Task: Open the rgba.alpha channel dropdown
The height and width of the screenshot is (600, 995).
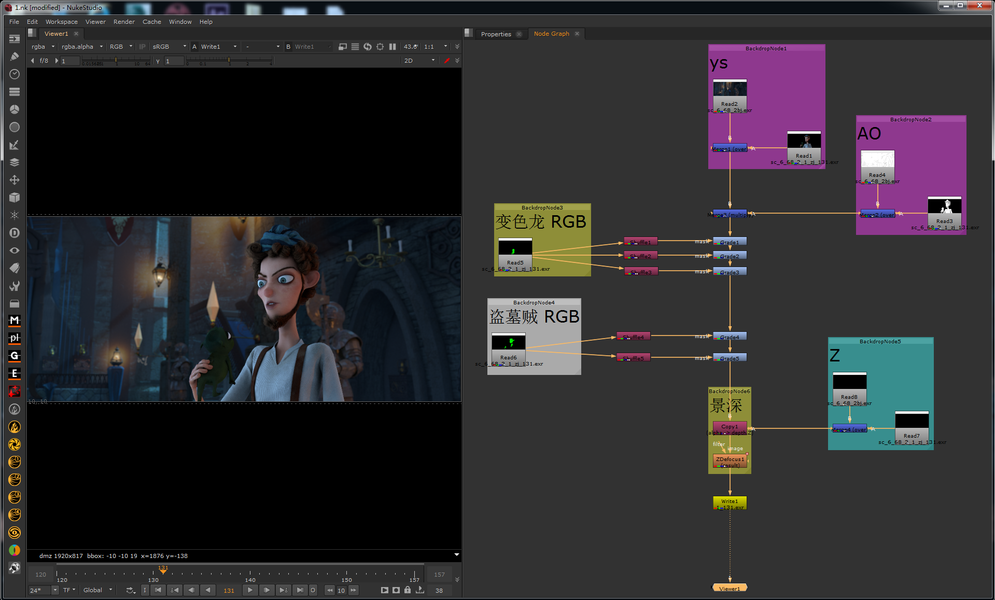Action: coord(82,46)
